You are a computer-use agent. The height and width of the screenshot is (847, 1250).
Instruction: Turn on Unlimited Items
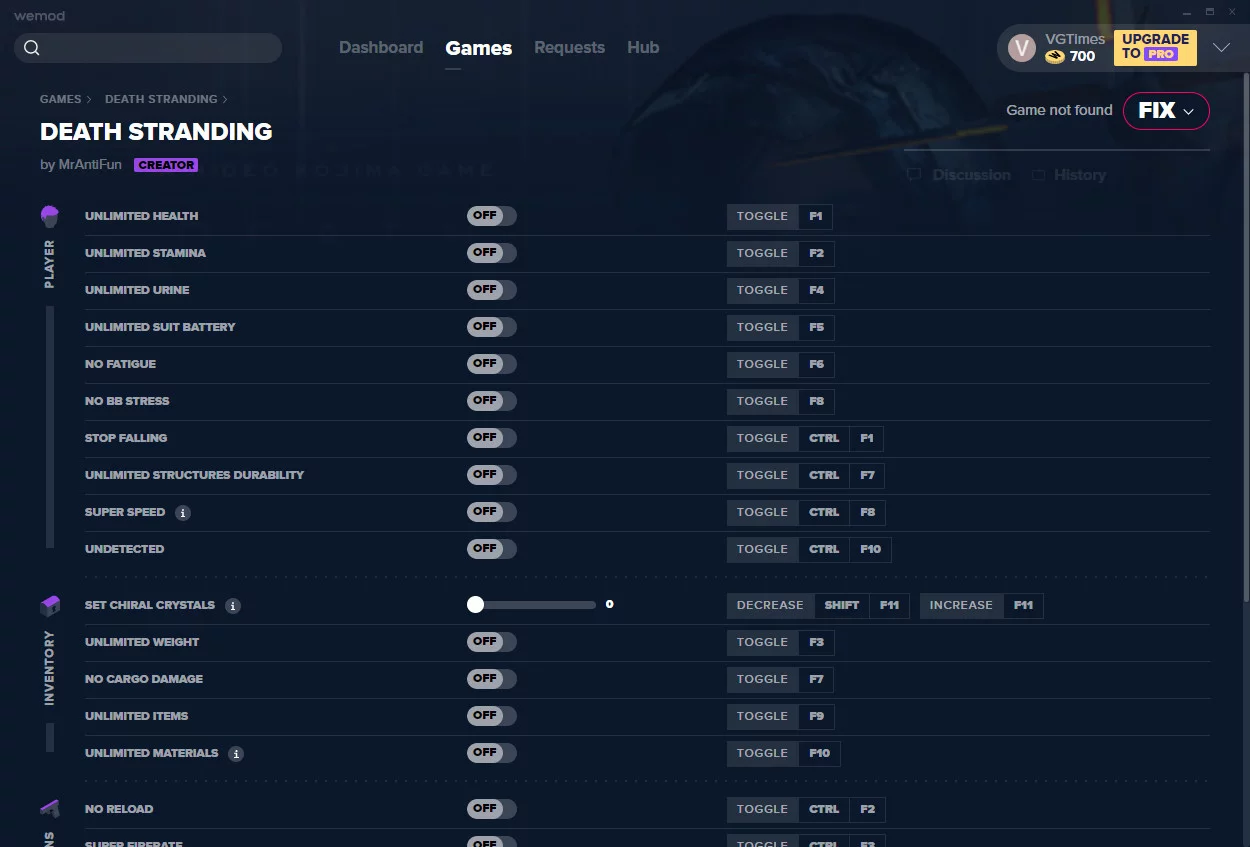(x=492, y=716)
